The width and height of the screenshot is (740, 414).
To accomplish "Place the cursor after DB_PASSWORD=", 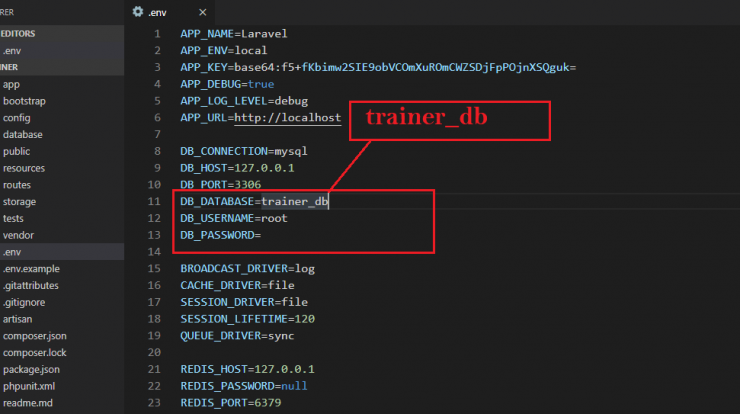I will coord(262,235).
